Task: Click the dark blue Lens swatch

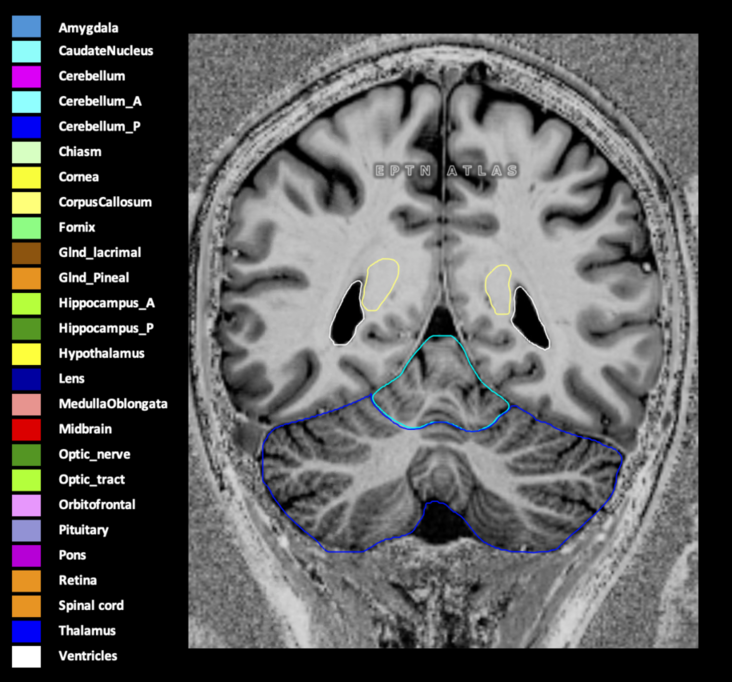Action: 26,379
